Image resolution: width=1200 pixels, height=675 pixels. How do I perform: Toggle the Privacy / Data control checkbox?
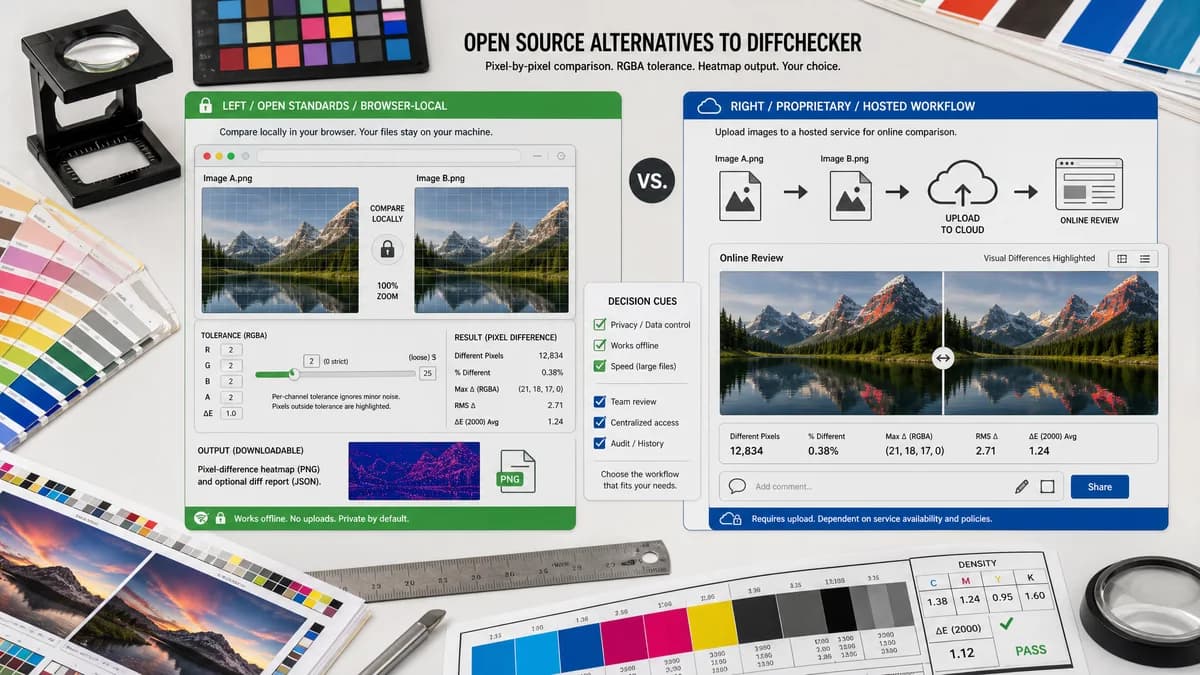[x=599, y=324]
